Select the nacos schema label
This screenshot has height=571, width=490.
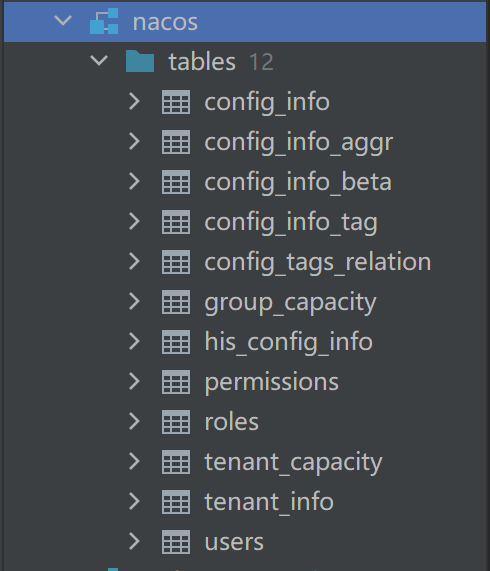[165, 22]
